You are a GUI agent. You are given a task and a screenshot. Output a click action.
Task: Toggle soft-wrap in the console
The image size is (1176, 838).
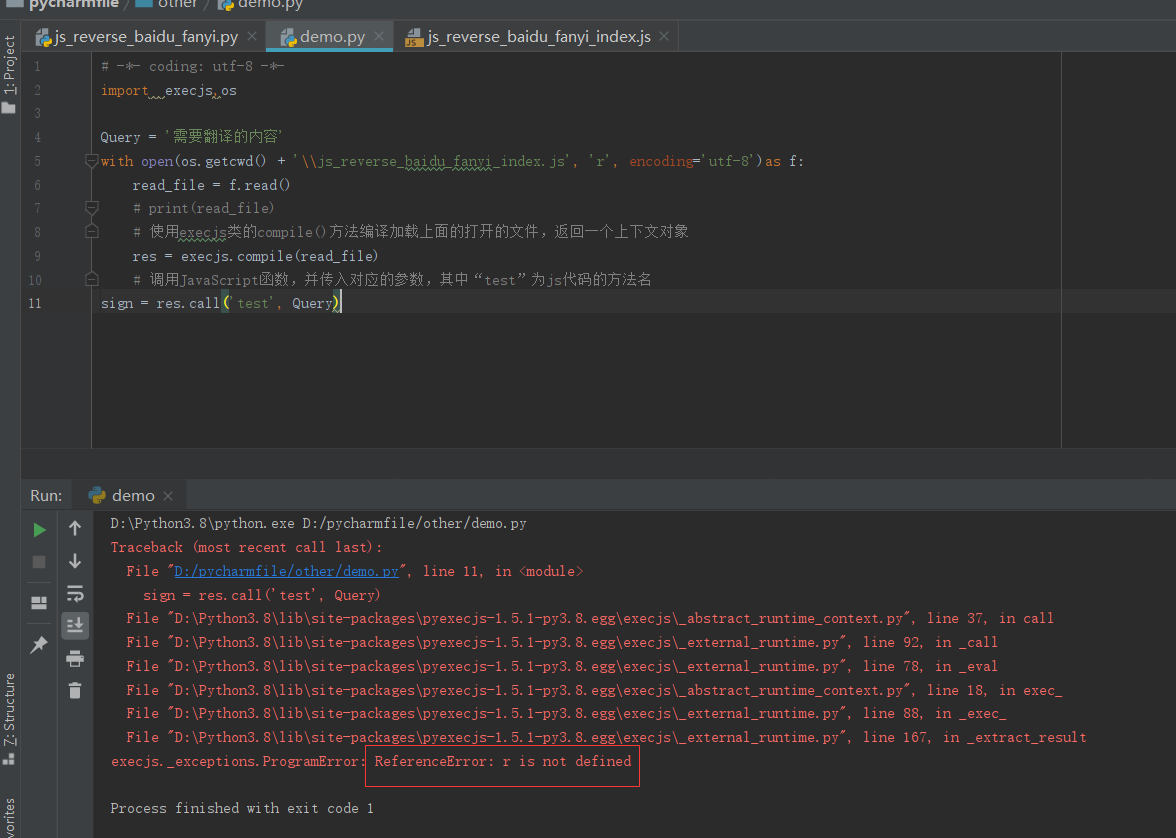point(74,592)
